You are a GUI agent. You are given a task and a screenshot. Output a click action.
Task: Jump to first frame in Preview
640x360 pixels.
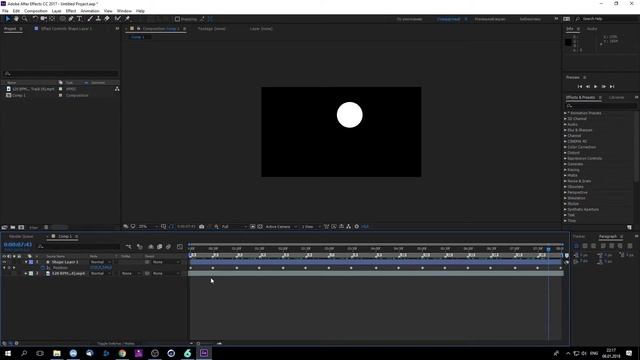tap(580, 87)
